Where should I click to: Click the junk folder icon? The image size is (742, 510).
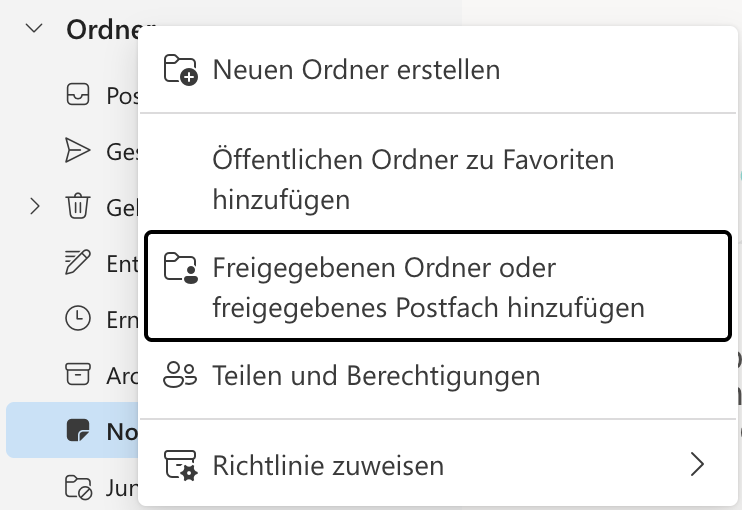point(78,487)
